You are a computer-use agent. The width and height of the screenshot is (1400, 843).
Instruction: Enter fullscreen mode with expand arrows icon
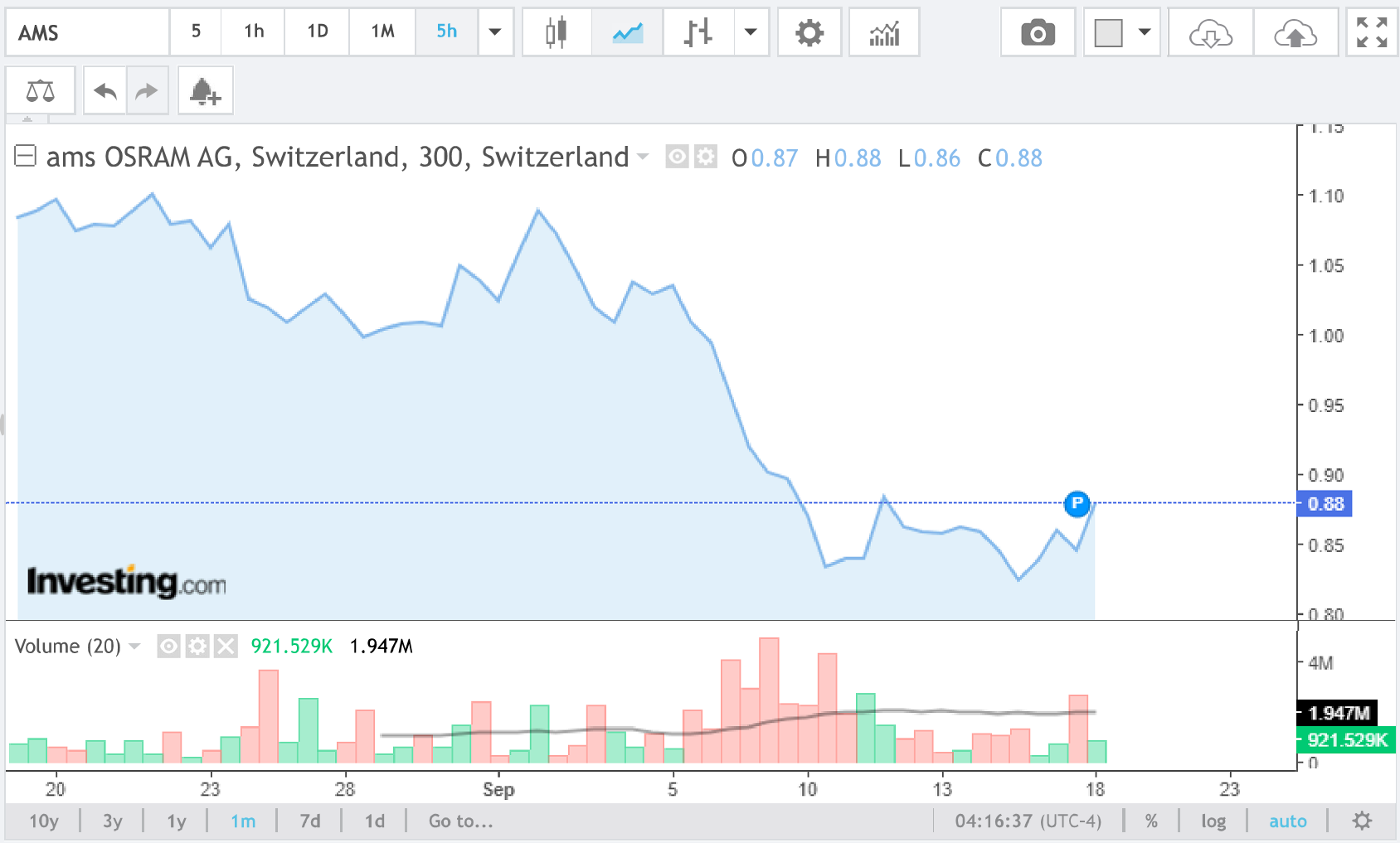1372,32
